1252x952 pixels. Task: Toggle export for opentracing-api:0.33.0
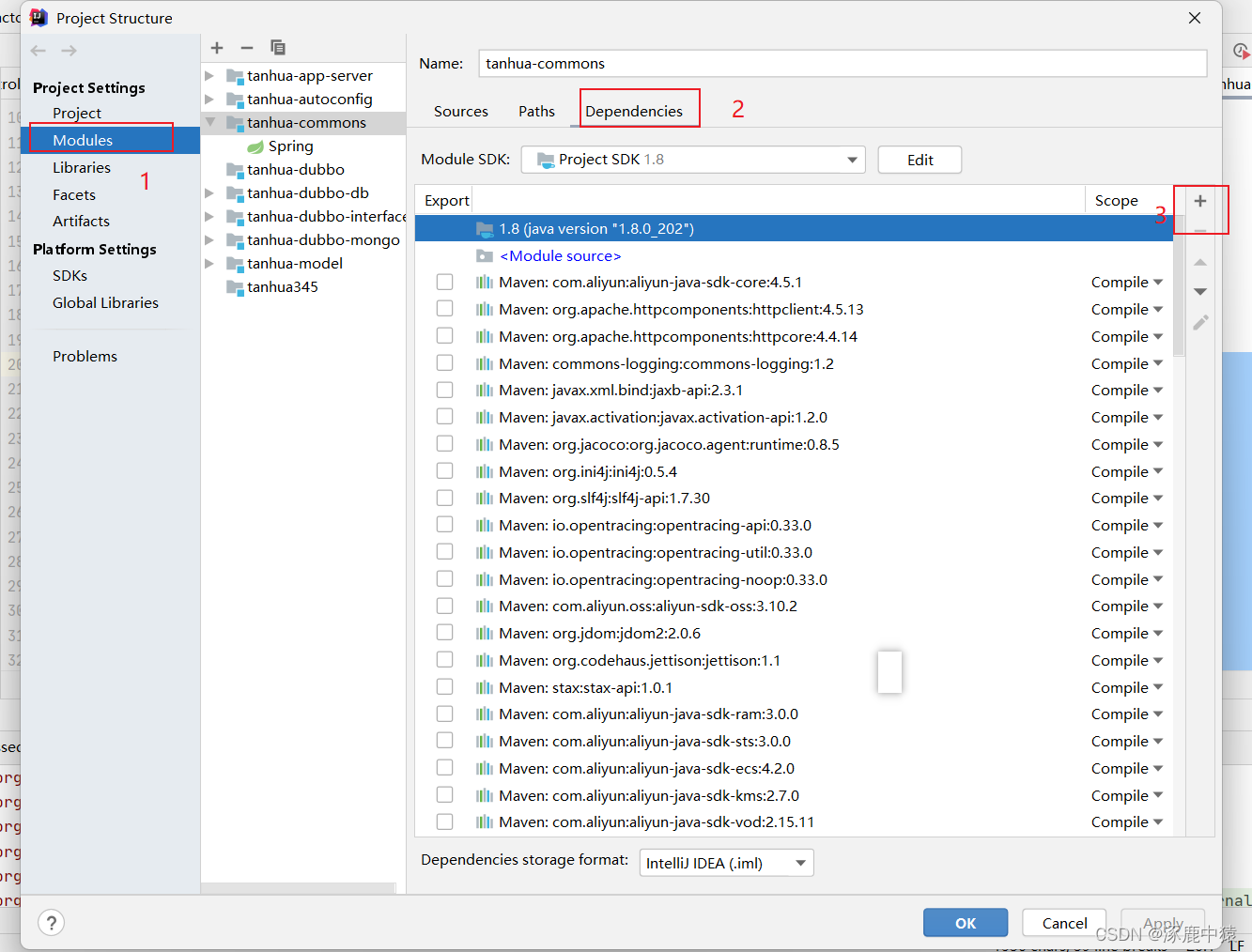point(445,526)
